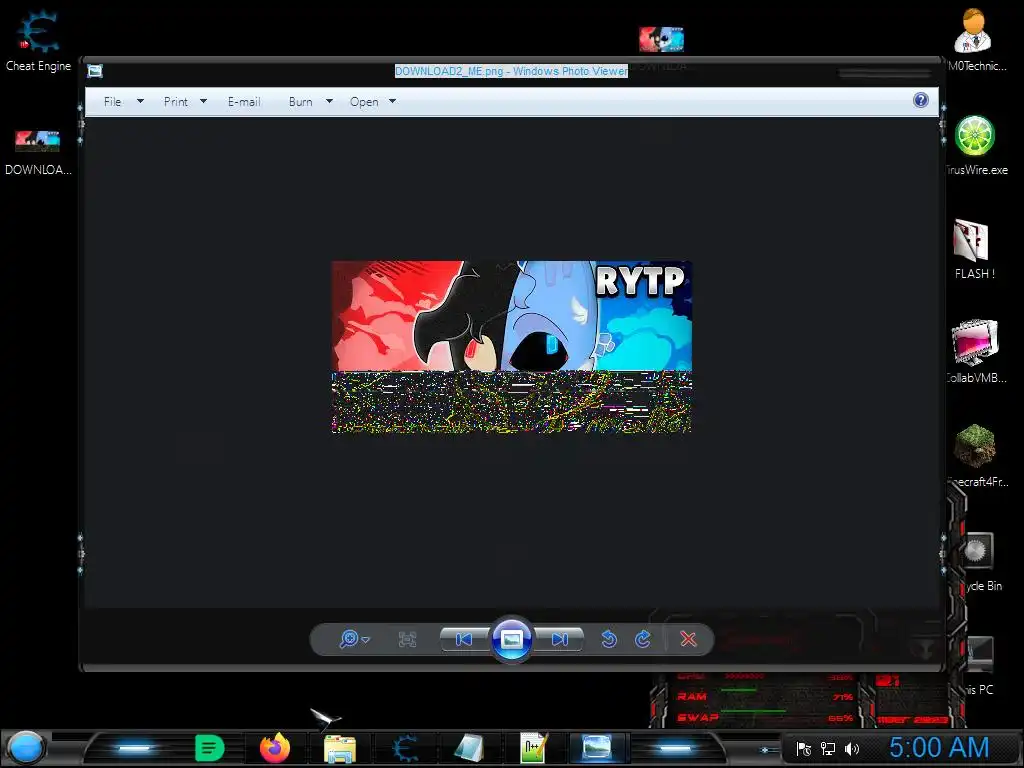Open the Open menu
This screenshot has width=1024, height=768.
click(364, 102)
